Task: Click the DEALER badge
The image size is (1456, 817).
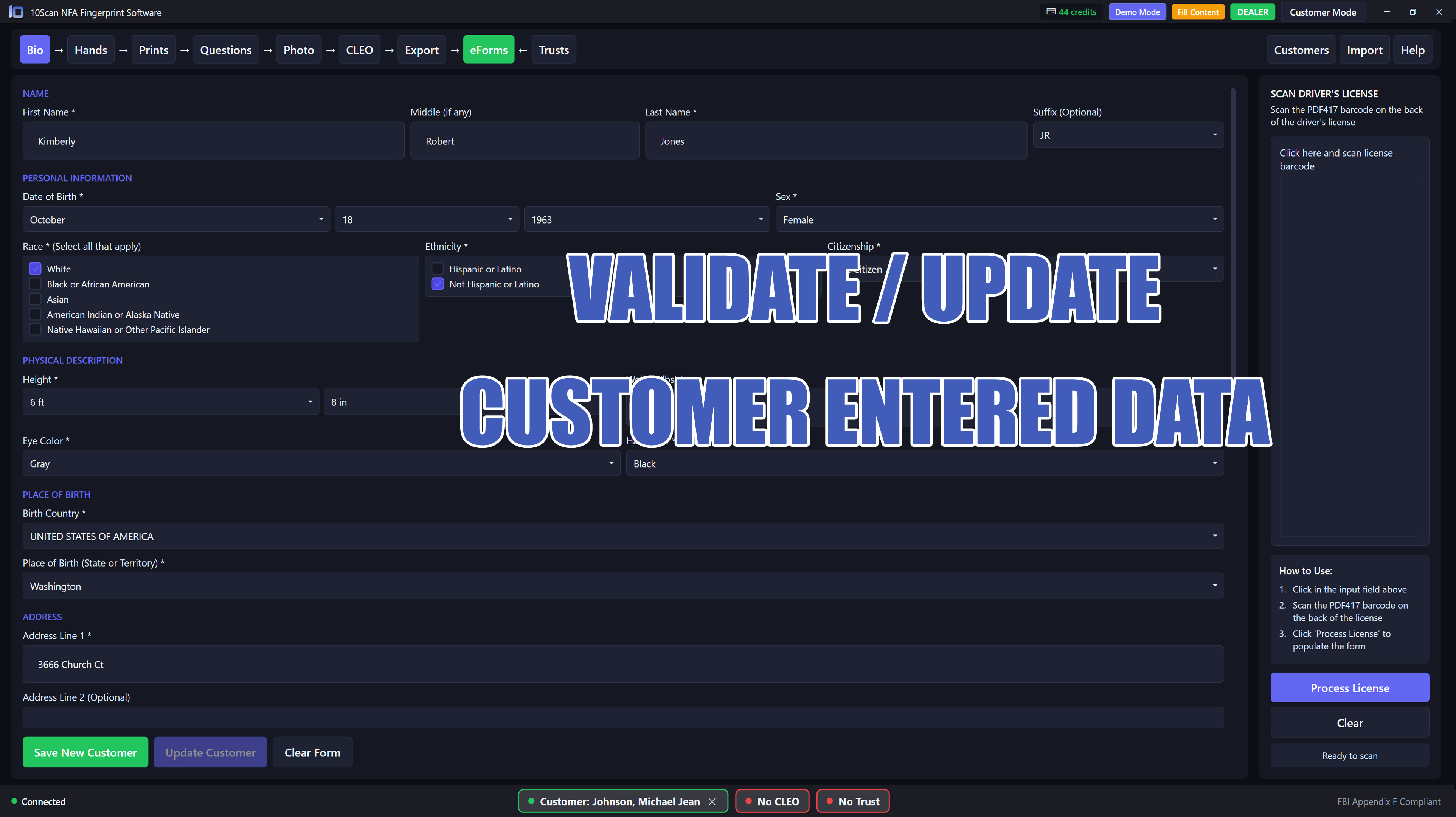Action: (1253, 11)
